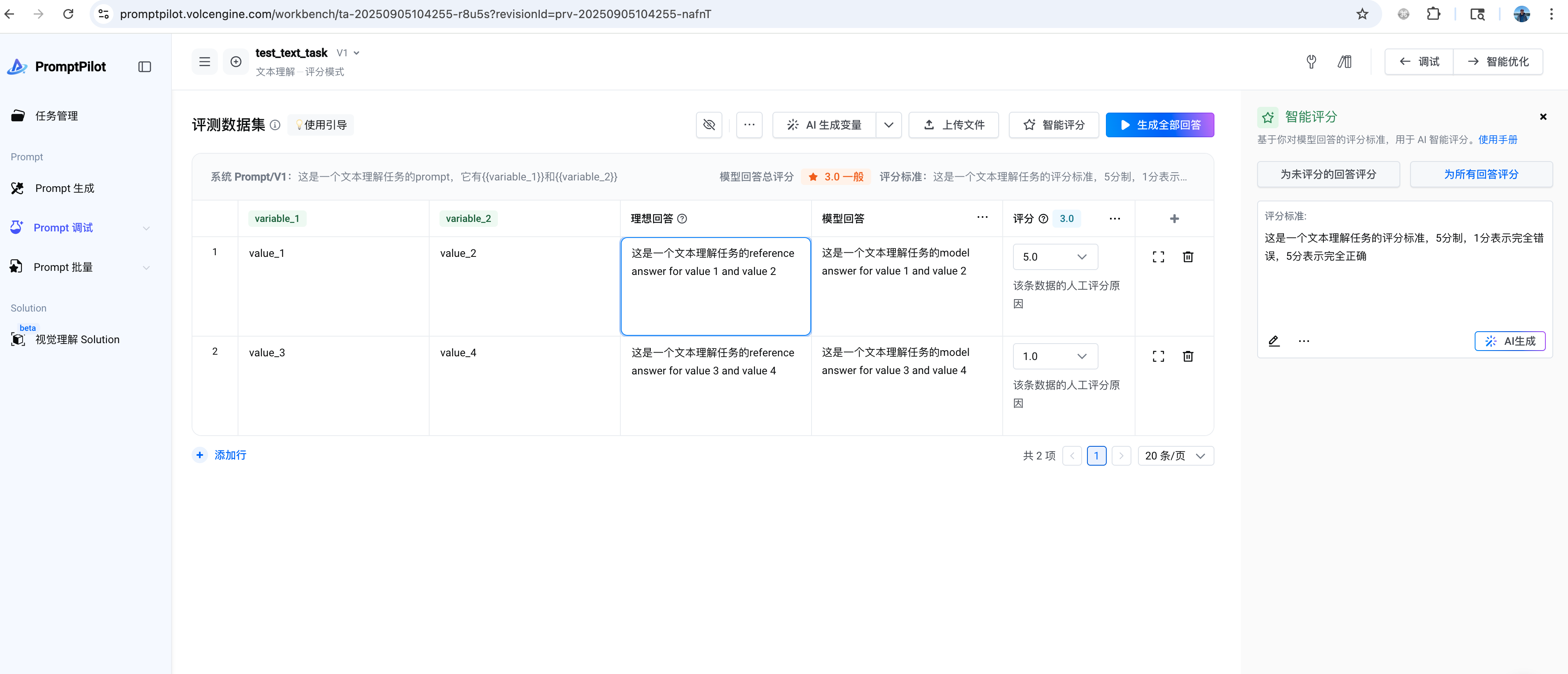Viewport: 1568px width, 674px height.
Task: Expand the AI 生成变量 dropdown arrow
Action: (888, 125)
